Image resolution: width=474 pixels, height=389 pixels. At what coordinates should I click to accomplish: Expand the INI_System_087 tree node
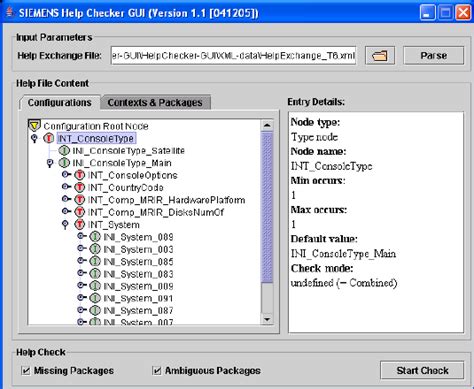(x=82, y=310)
